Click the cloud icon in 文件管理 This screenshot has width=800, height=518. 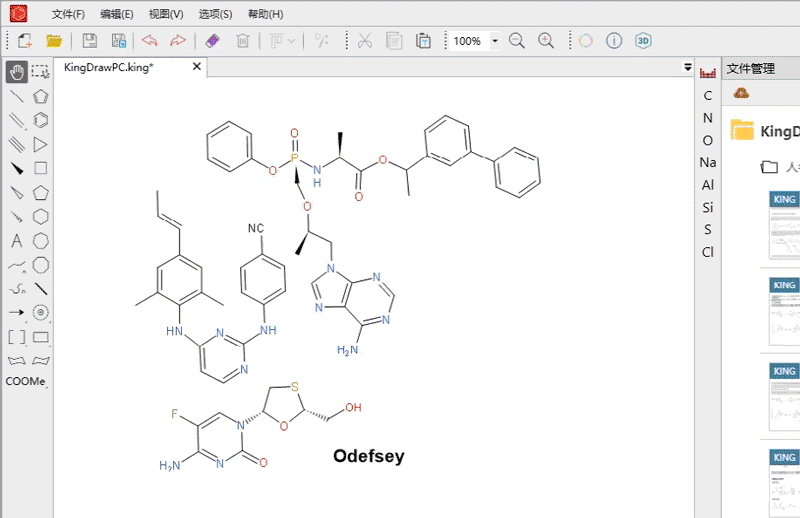pyautogui.click(x=741, y=93)
